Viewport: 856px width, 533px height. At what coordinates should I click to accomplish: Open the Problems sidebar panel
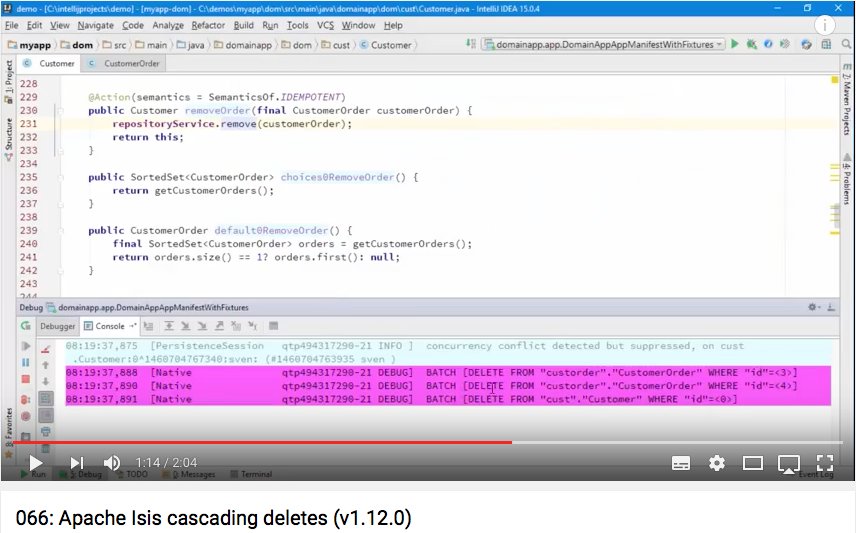click(x=846, y=179)
